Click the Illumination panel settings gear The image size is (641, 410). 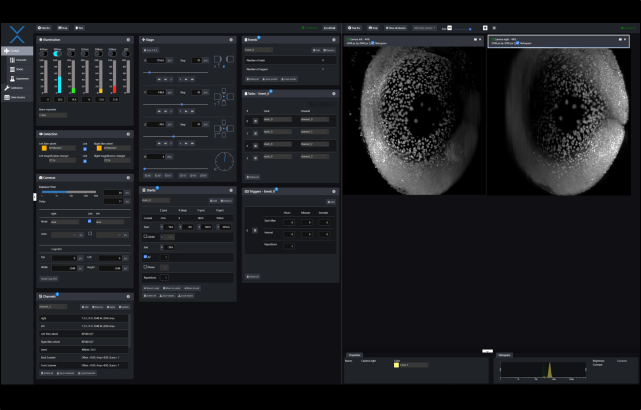coord(128,40)
